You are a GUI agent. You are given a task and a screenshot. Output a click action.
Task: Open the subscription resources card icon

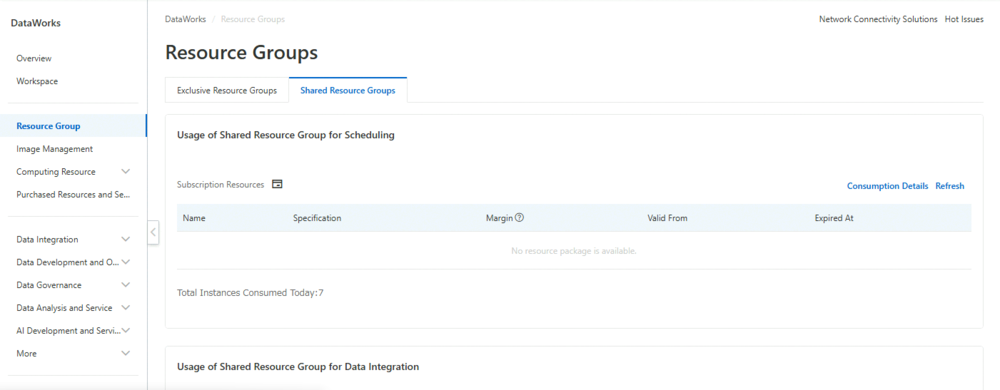pyautogui.click(x=277, y=184)
